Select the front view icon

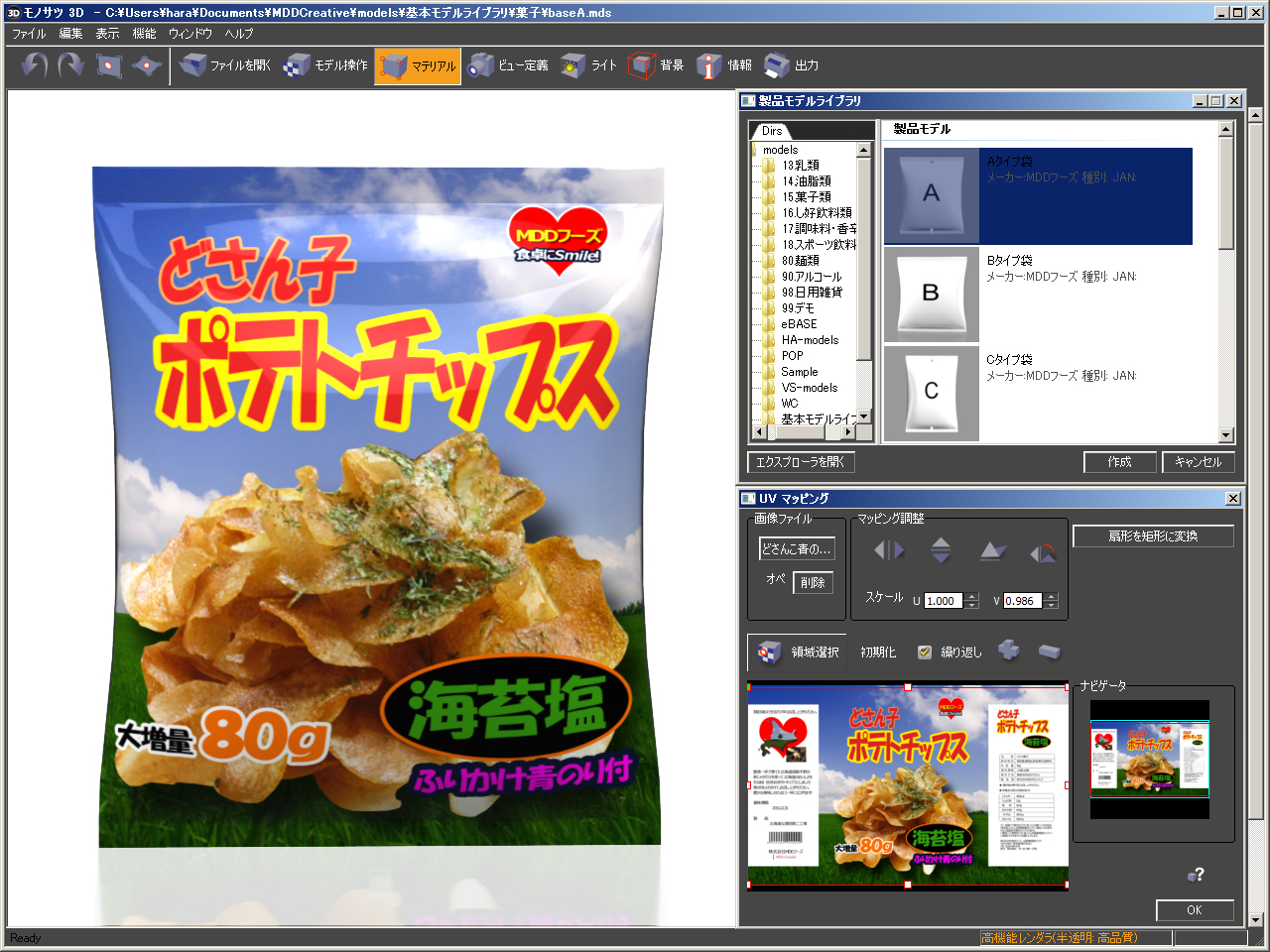[x=108, y=65]
